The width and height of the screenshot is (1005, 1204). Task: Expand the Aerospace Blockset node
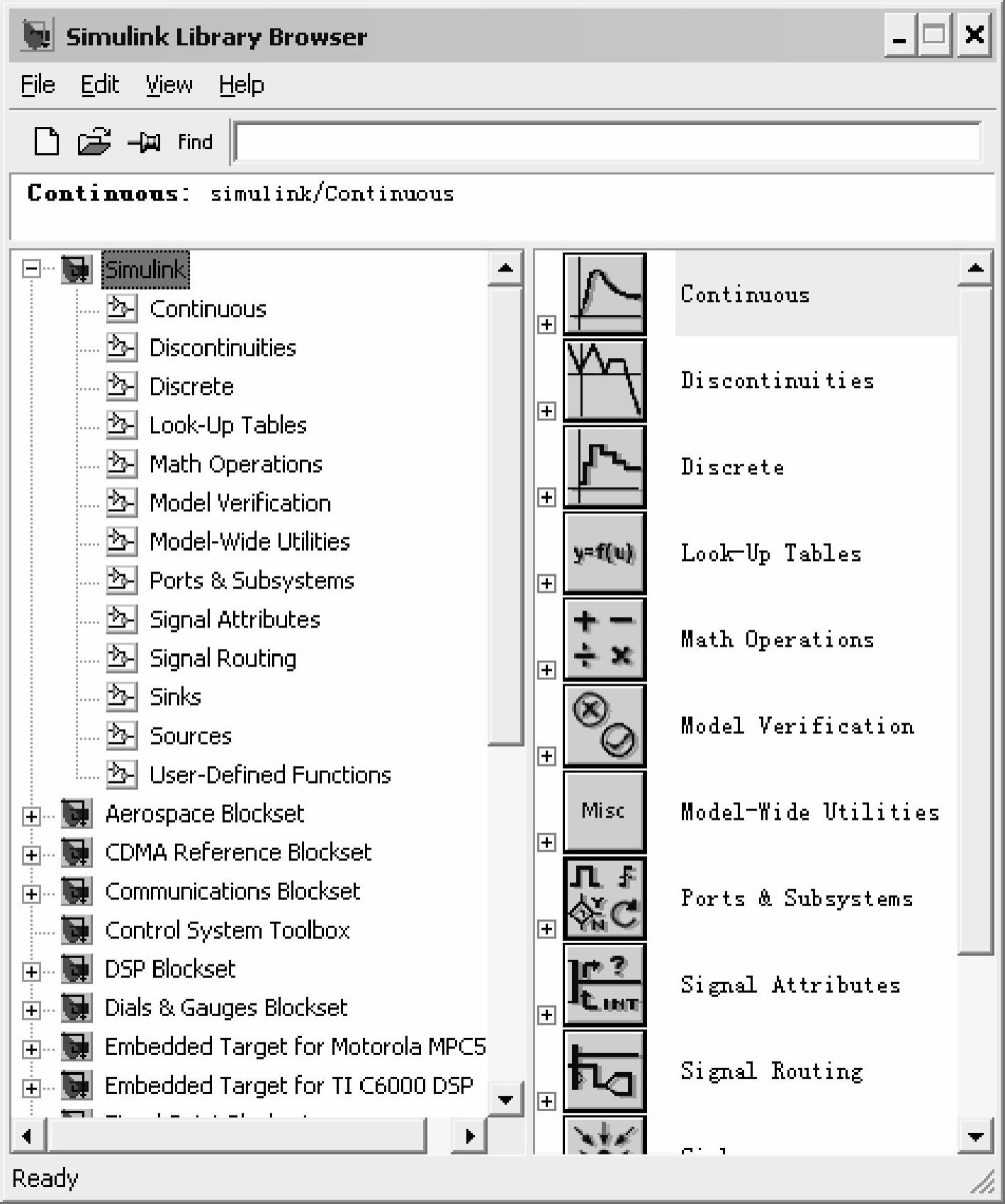pyautogui.click(x=30, y=816)
